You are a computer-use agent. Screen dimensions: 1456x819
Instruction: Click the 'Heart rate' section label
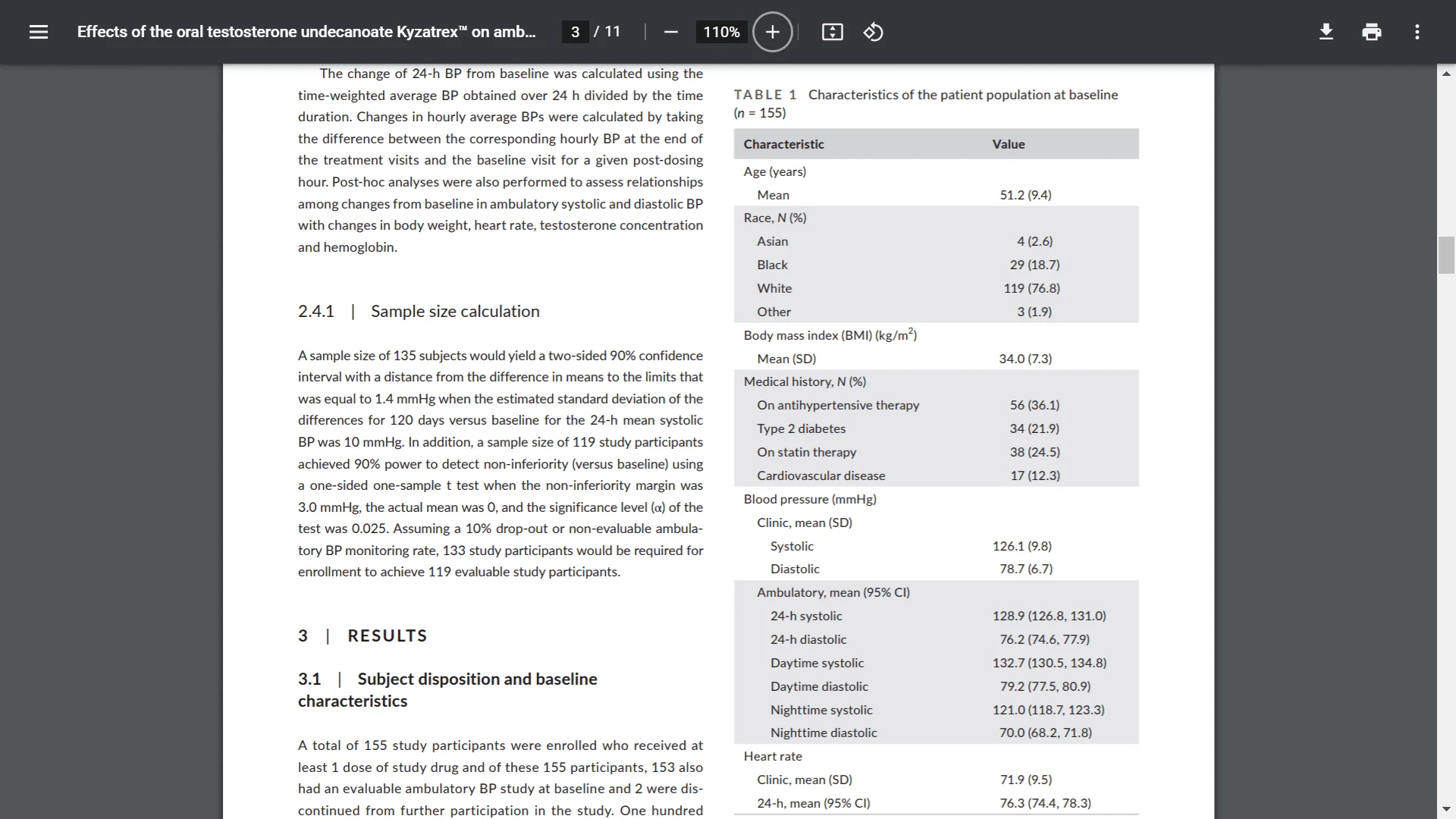tap(773, 756)
